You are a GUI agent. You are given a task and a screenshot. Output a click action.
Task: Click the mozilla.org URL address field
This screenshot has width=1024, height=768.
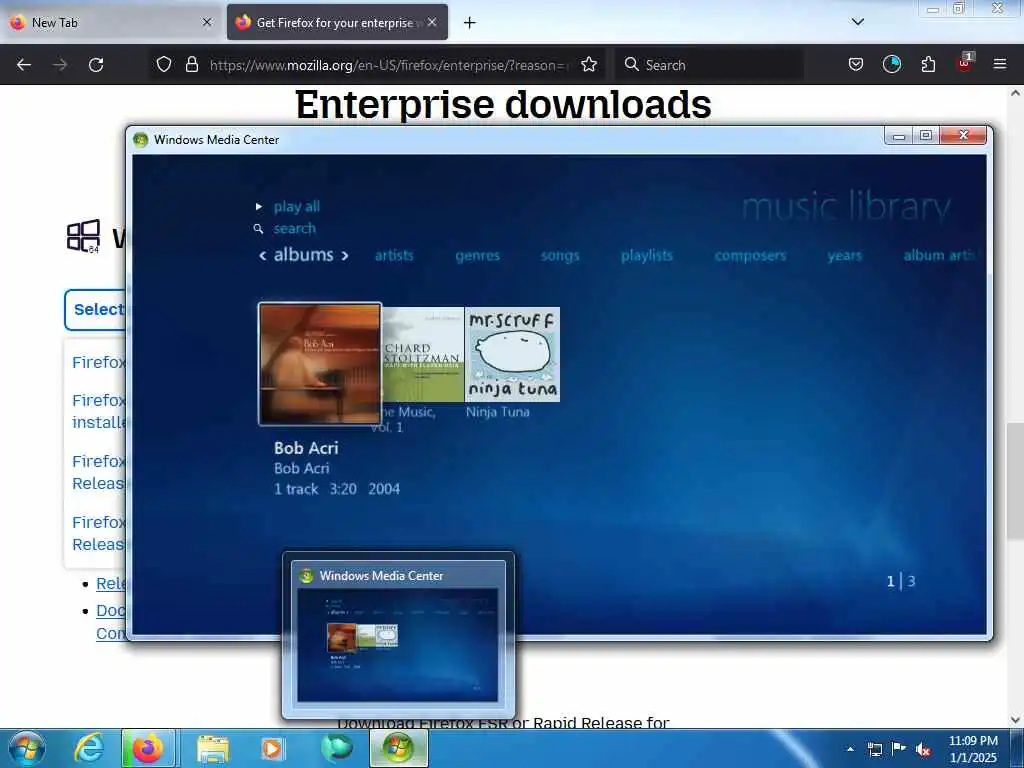coord(389,65)
